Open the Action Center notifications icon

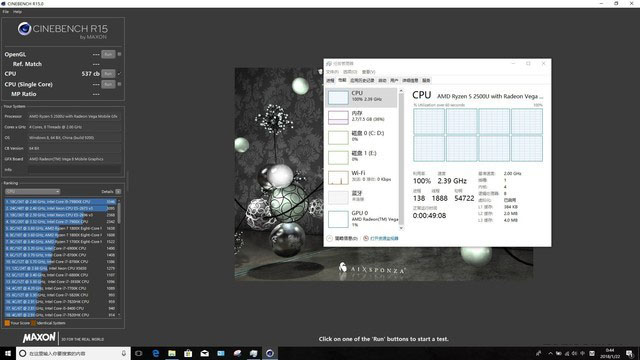pos(630,353)
